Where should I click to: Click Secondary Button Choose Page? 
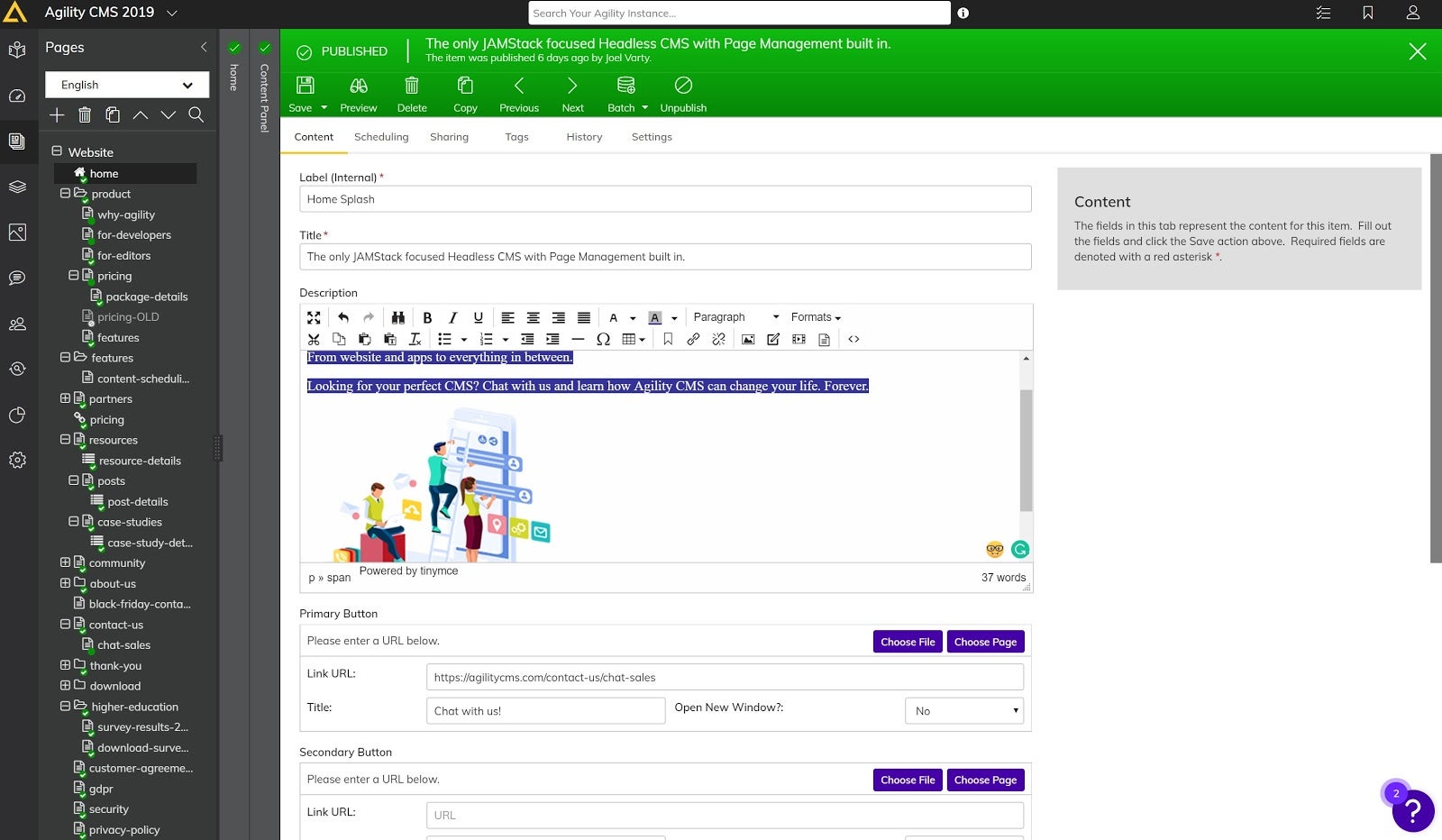click(985, 780)
